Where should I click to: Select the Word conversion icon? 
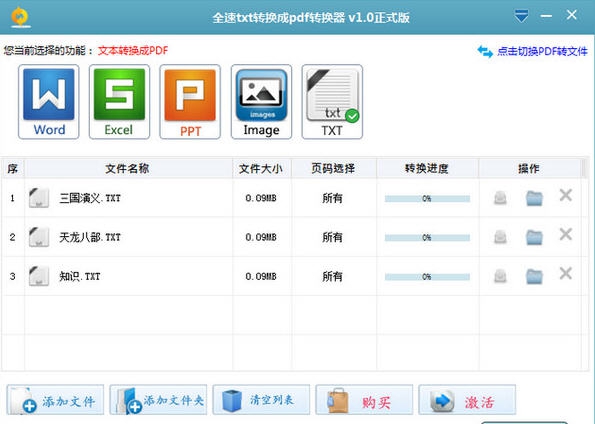(x=49, y=102)
